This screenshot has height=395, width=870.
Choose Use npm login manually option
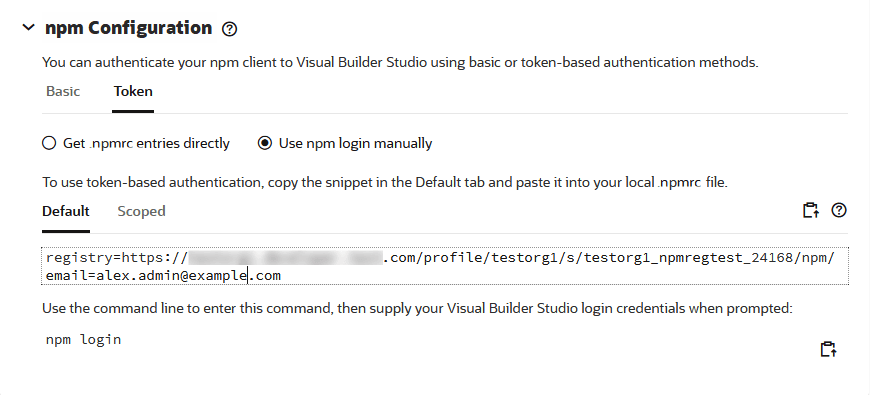pos(345,144)
